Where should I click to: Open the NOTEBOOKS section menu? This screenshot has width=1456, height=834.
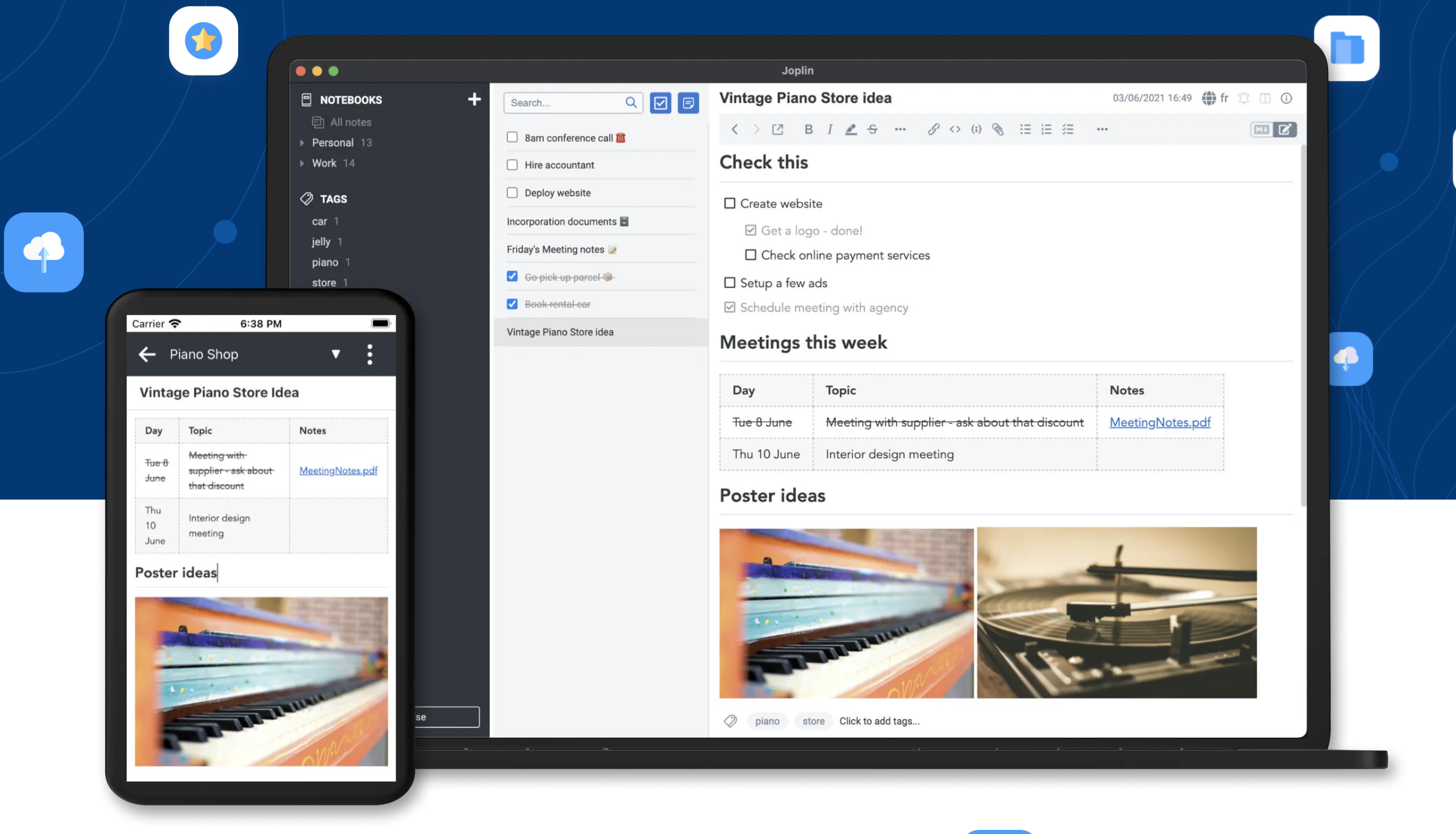[350, 99]
